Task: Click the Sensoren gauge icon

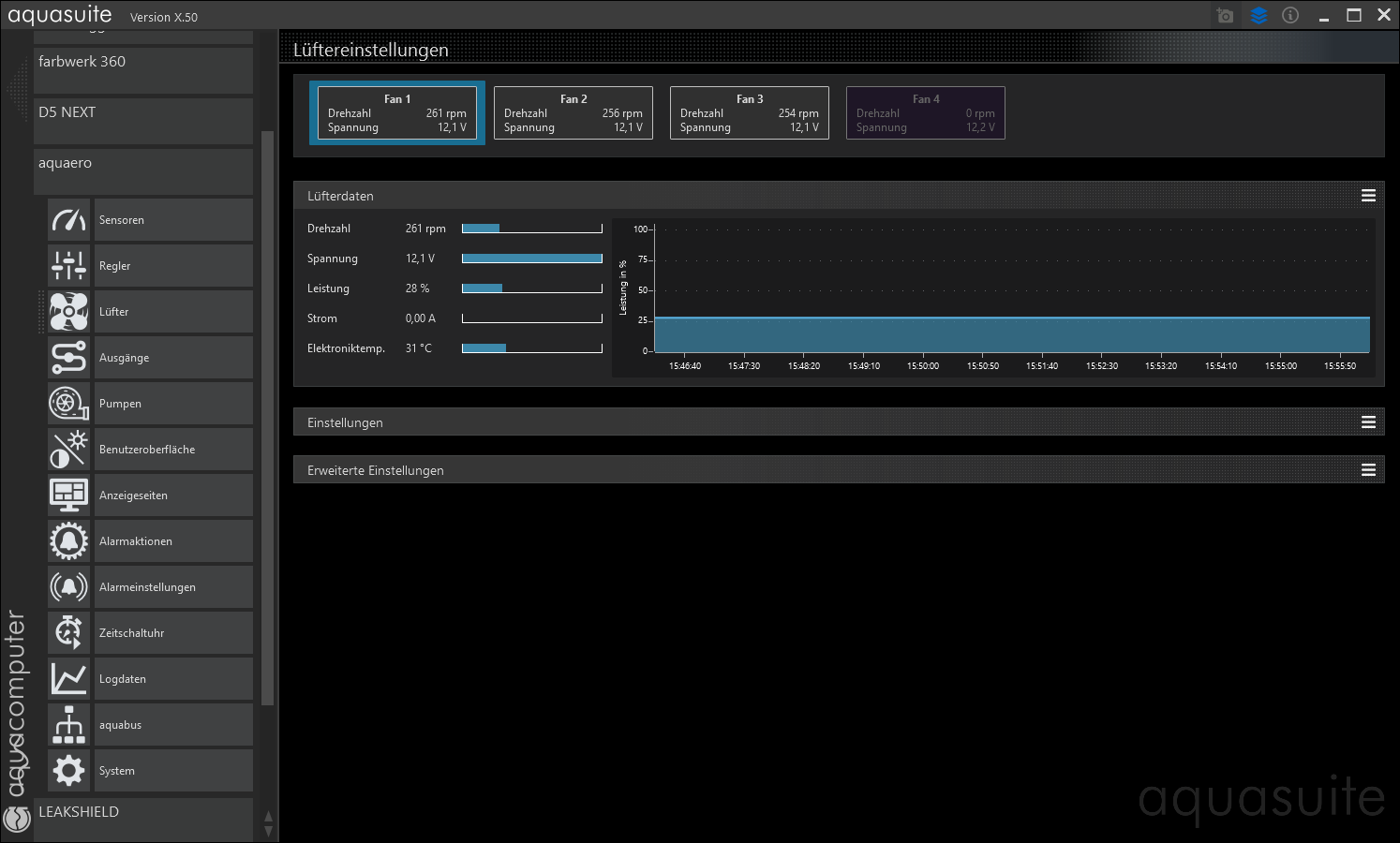Action: [x=68, y=220]
